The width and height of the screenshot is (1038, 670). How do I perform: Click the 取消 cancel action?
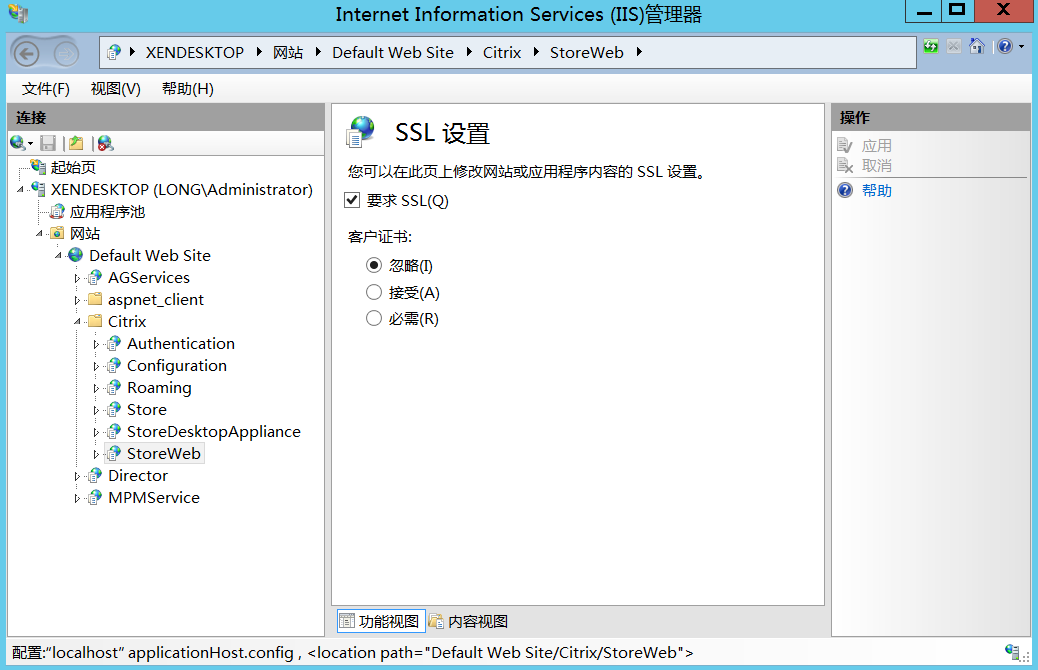click(876, 165)
